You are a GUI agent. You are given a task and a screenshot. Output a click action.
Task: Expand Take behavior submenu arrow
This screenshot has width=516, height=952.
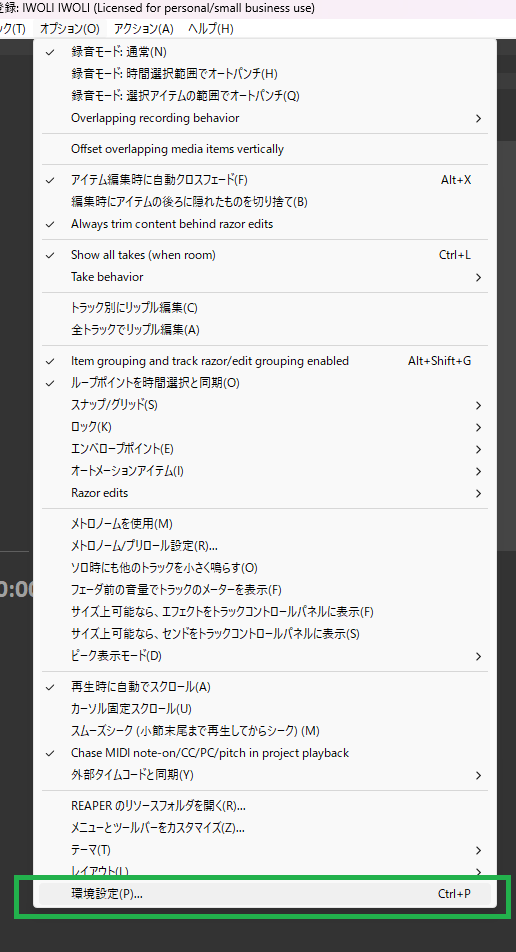pos(478,277)
